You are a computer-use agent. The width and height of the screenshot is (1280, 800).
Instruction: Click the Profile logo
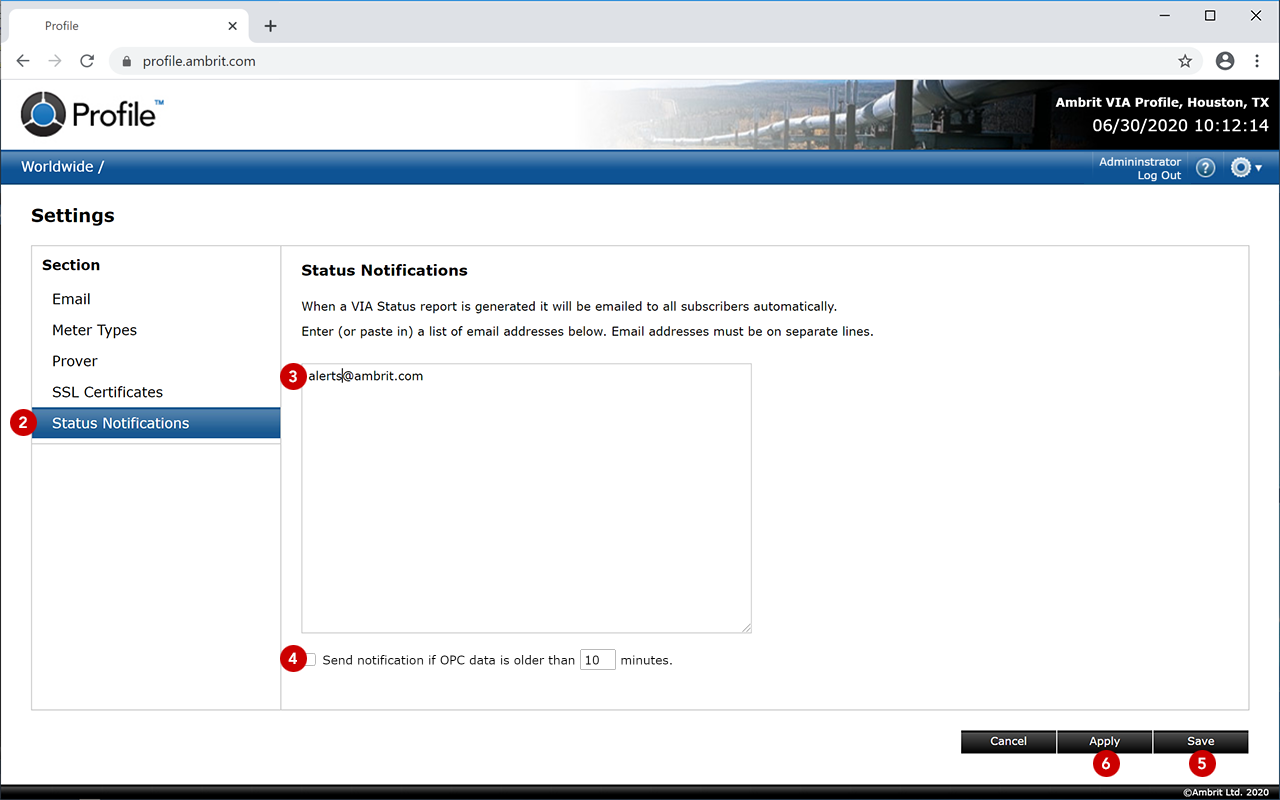click(x=92, y=114)
